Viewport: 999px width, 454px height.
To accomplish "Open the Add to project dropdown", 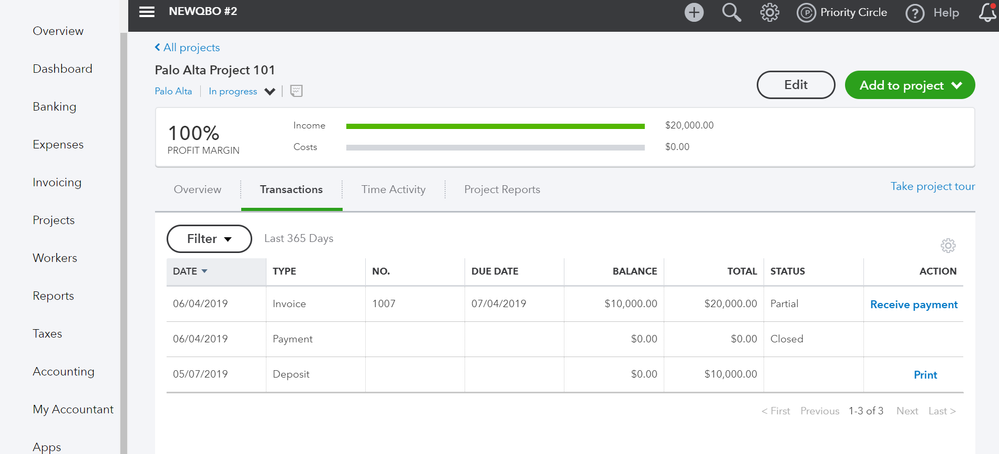I will pos(909,85).
